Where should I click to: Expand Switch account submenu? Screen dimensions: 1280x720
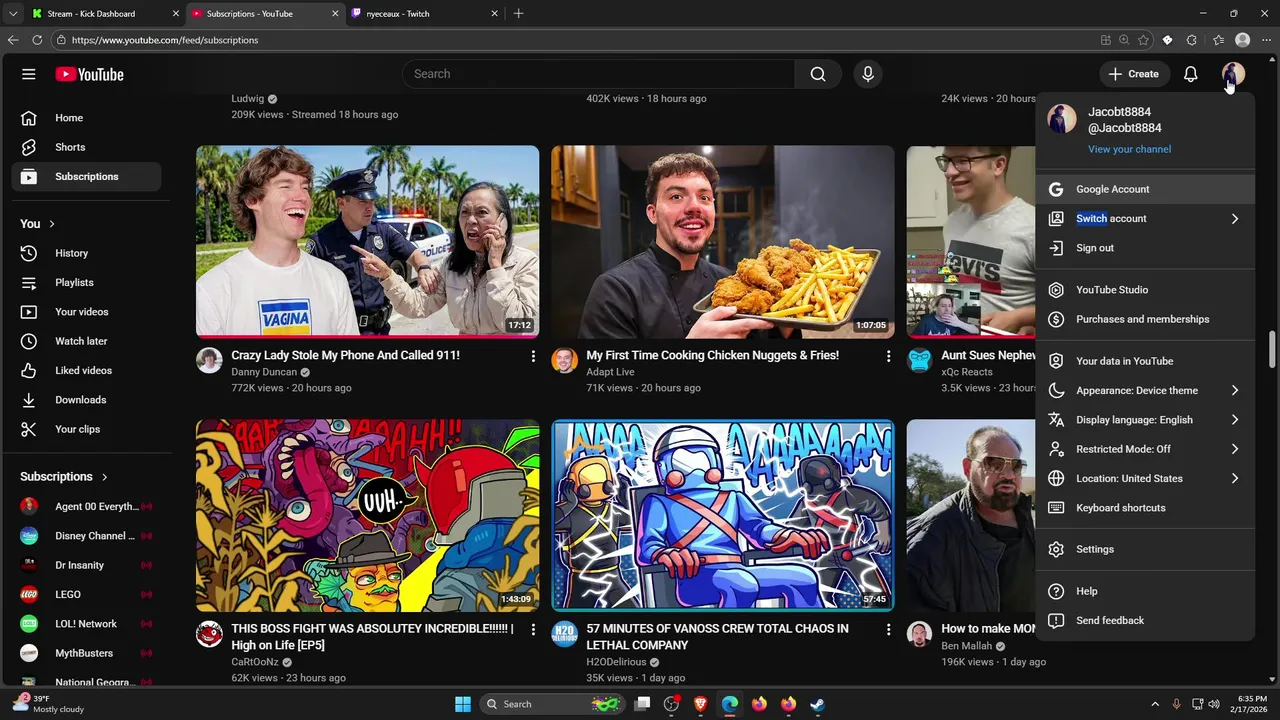(1145, 218)
